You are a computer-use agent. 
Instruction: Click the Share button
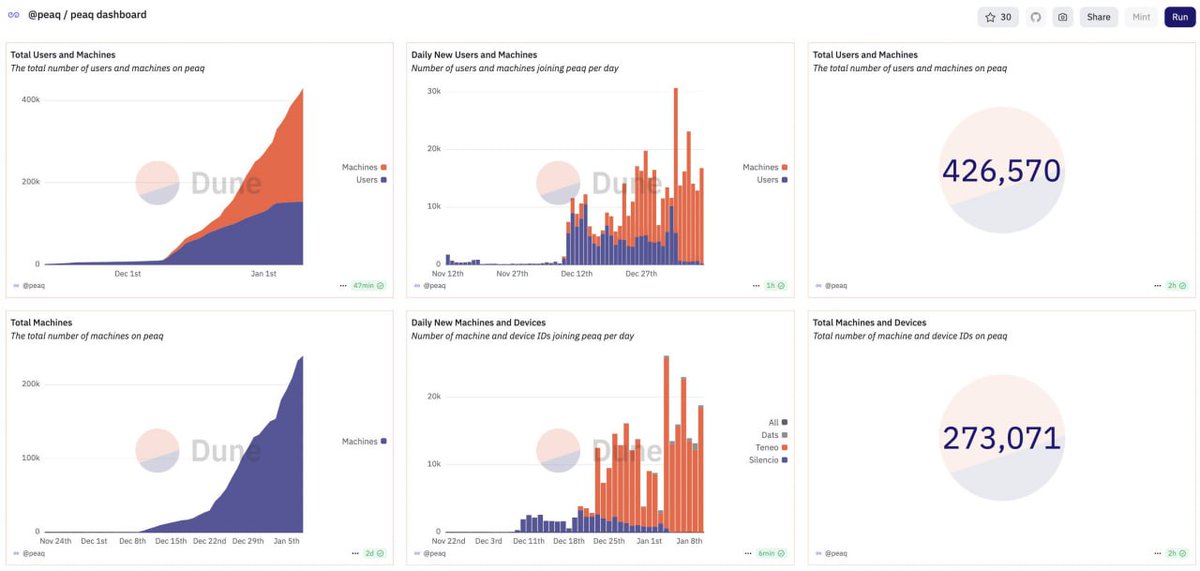(1099, 17)
